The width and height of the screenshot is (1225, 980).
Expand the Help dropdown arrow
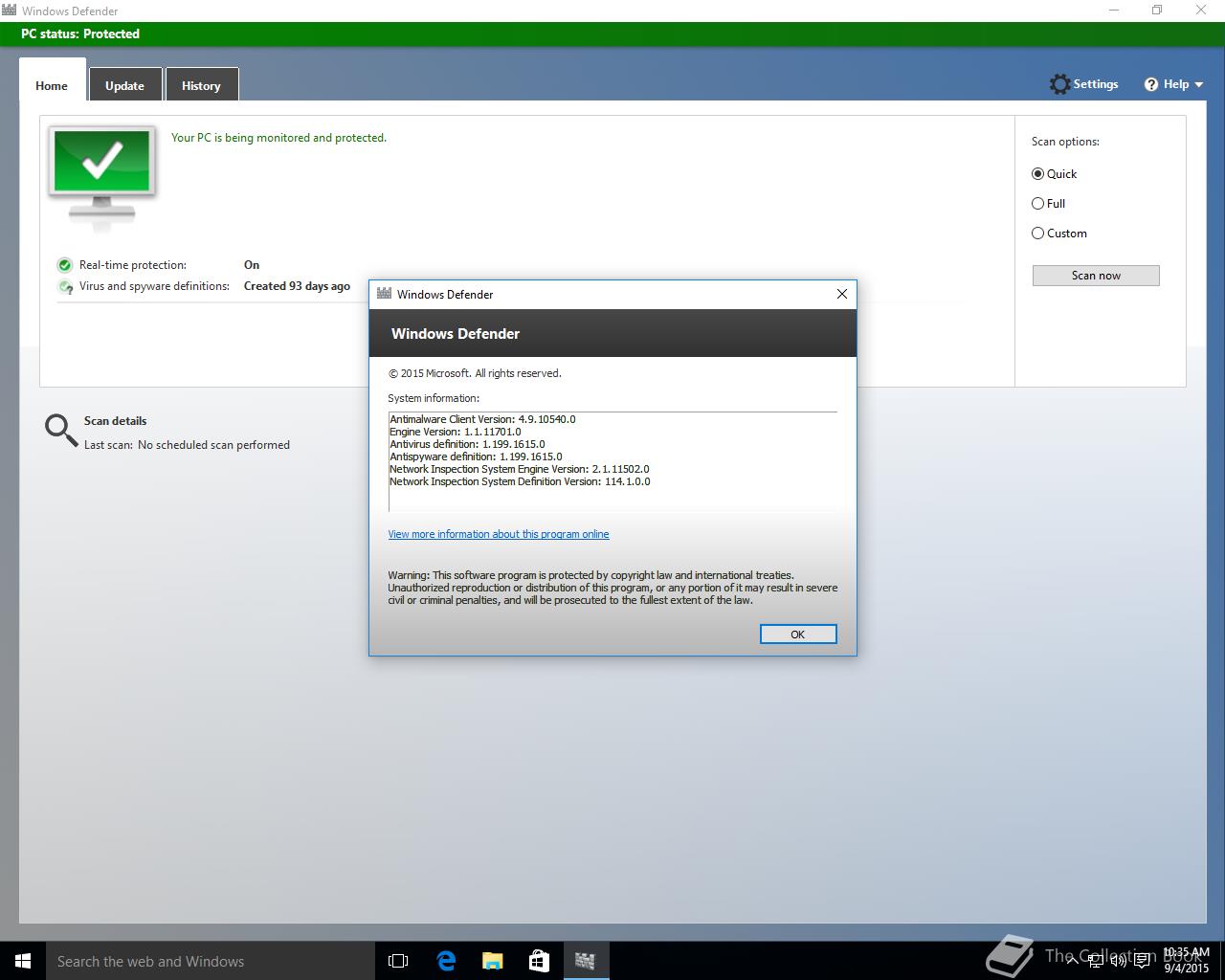pos(1198,85)
